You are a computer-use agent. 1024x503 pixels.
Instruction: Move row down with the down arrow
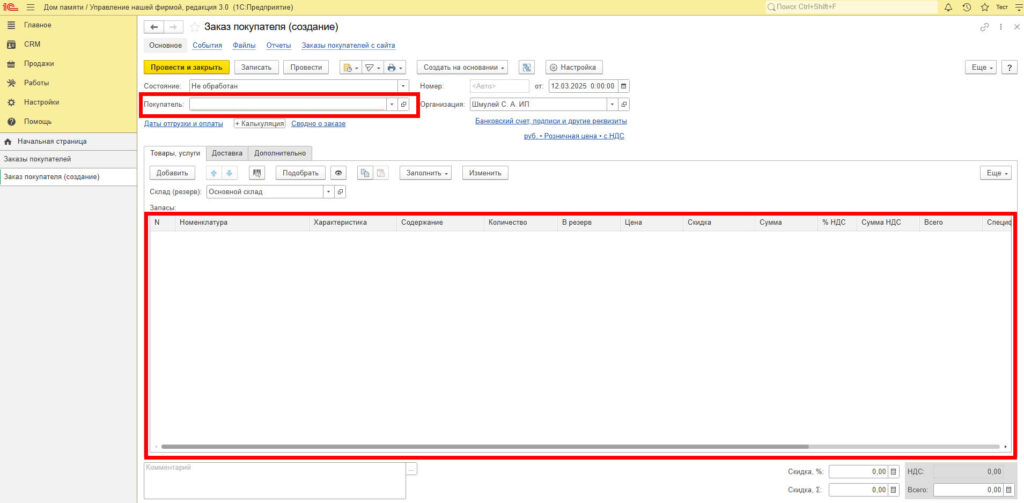[x=228, y=173]
